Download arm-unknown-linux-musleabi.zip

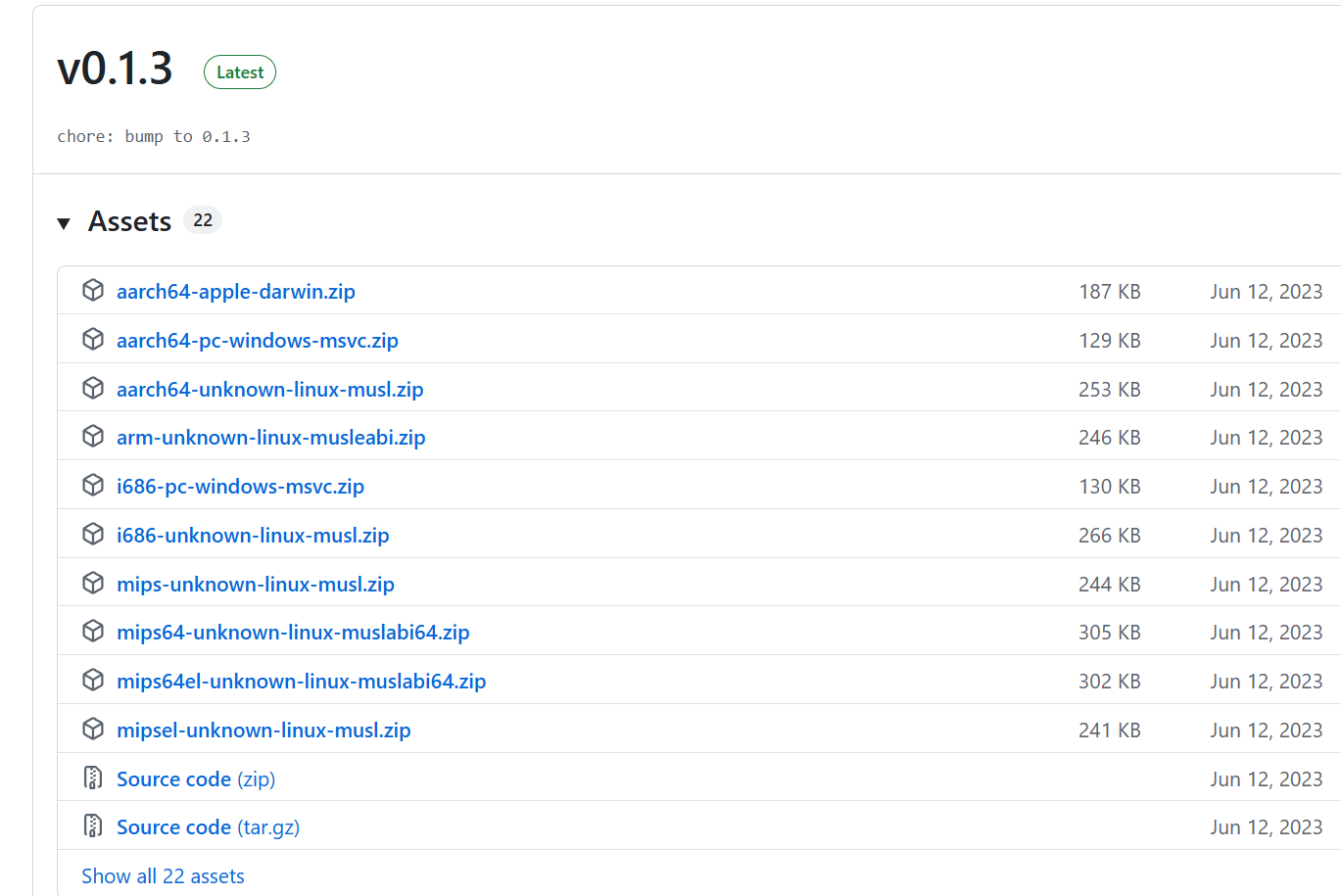click(271, 438)
